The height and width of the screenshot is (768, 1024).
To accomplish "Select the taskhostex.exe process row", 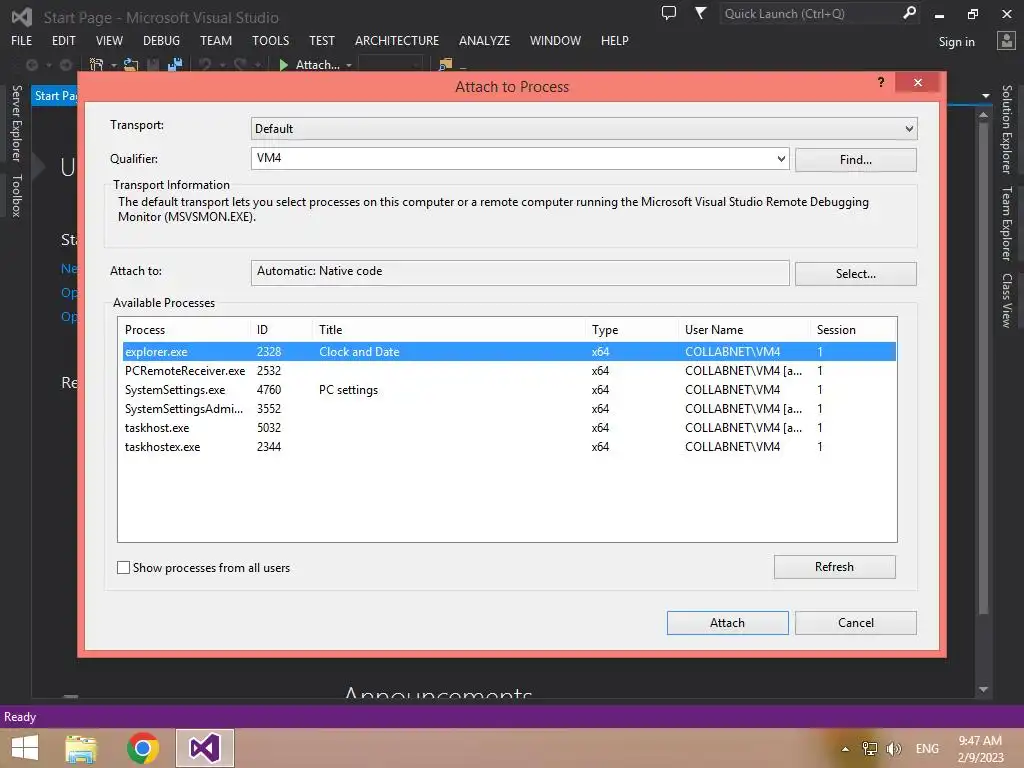I will pos(509,447).
